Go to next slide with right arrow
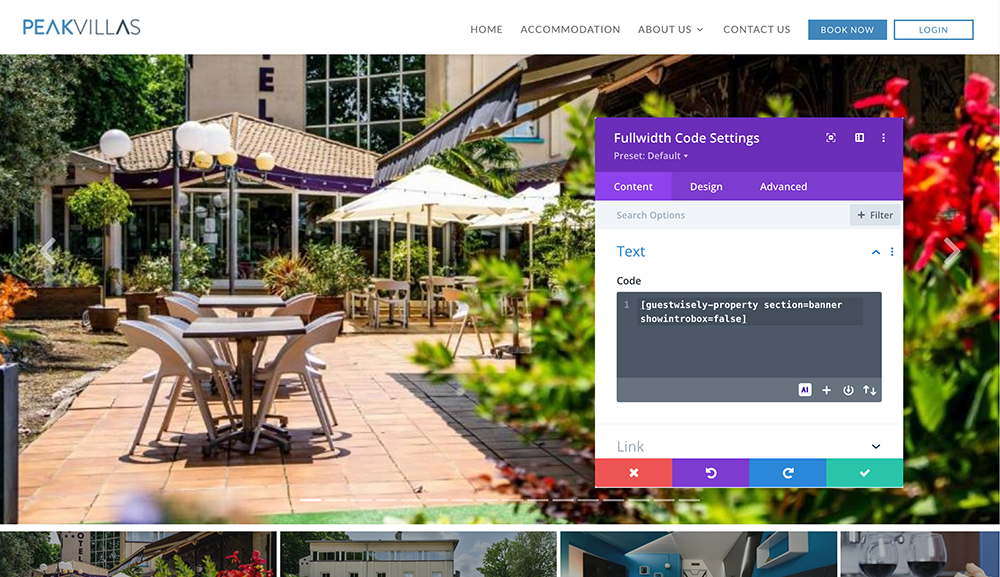This screenshot has height=577, width=1000. click(951, 252)
